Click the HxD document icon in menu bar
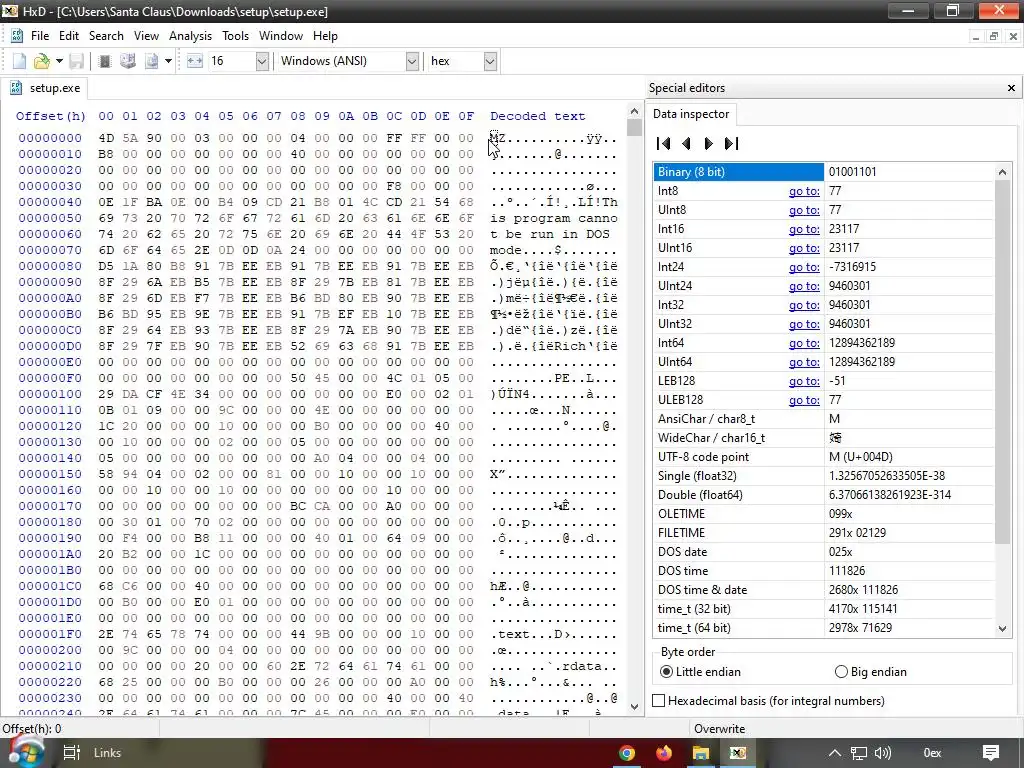 (17, 36)
